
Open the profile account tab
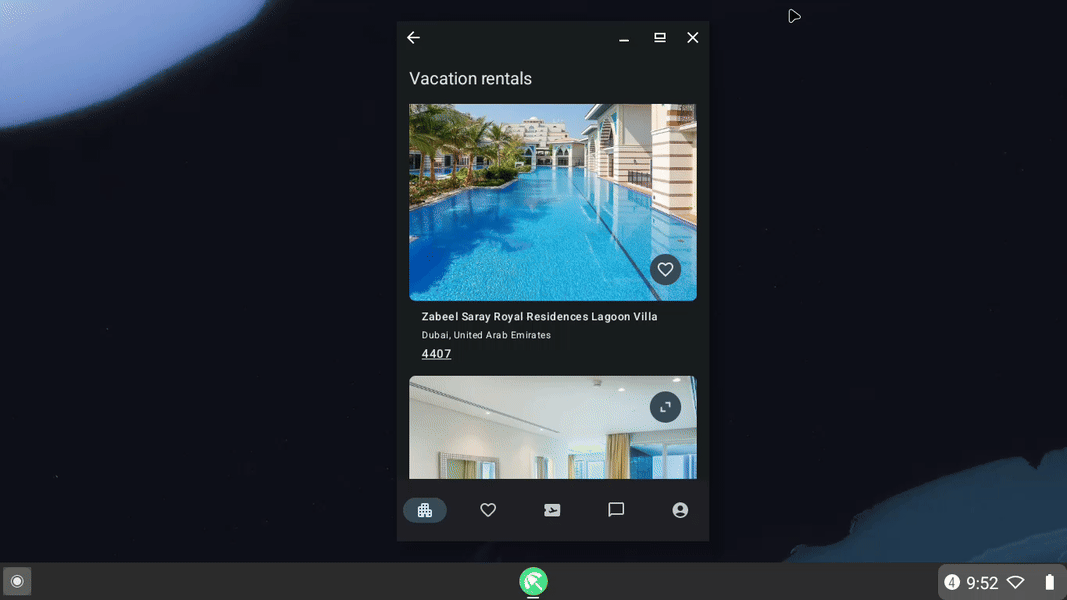point(680,510)
